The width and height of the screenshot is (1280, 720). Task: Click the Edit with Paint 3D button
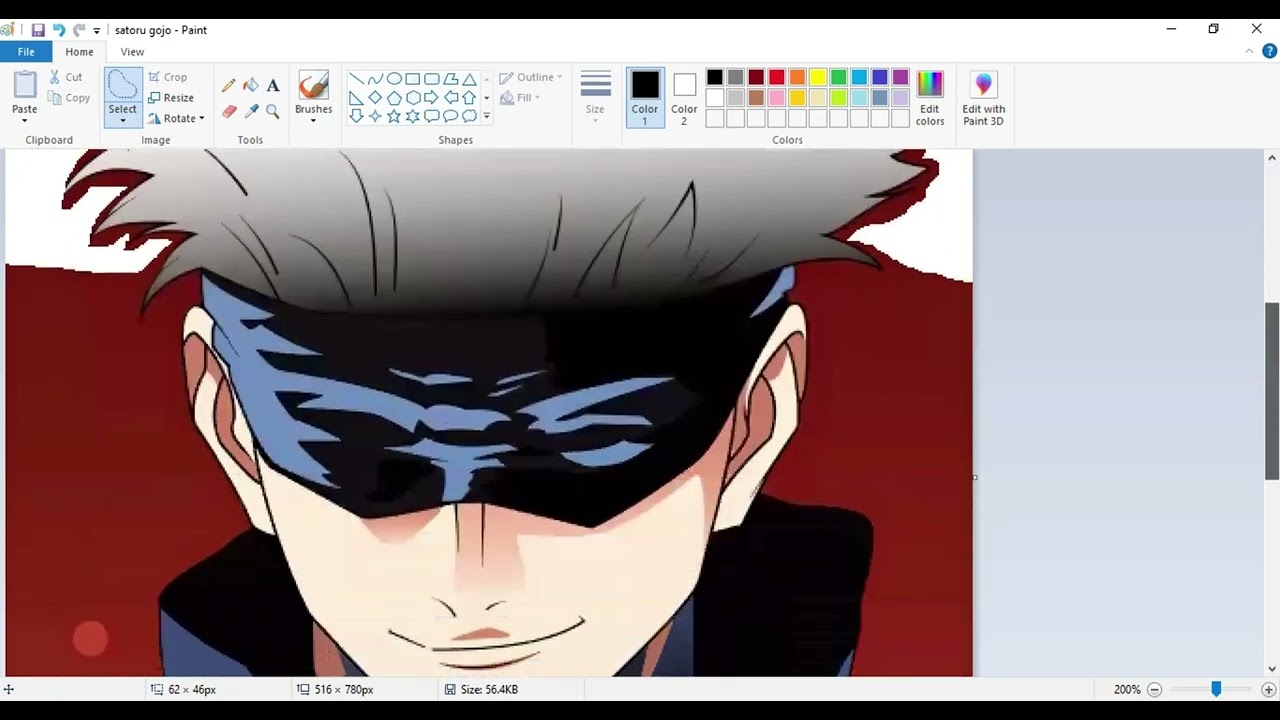click(983, 98)
